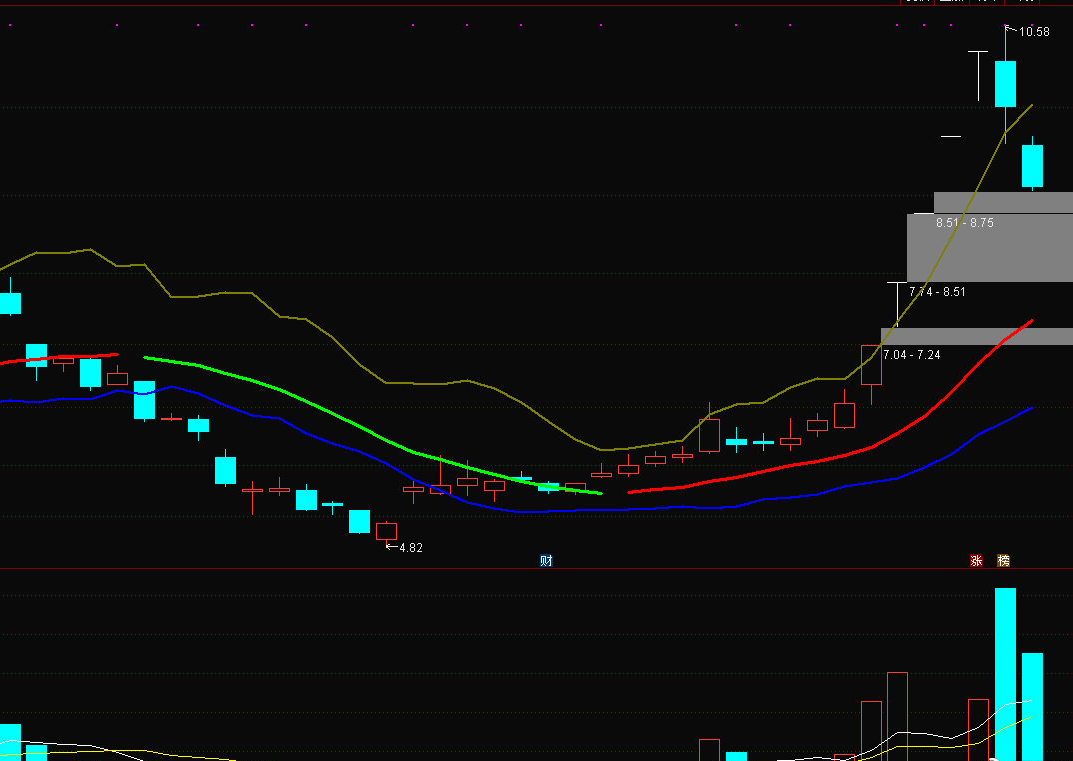This screenshot has width=1073, height=761.
Task: Select the 4.82 low price label
Action: (411, 547)
